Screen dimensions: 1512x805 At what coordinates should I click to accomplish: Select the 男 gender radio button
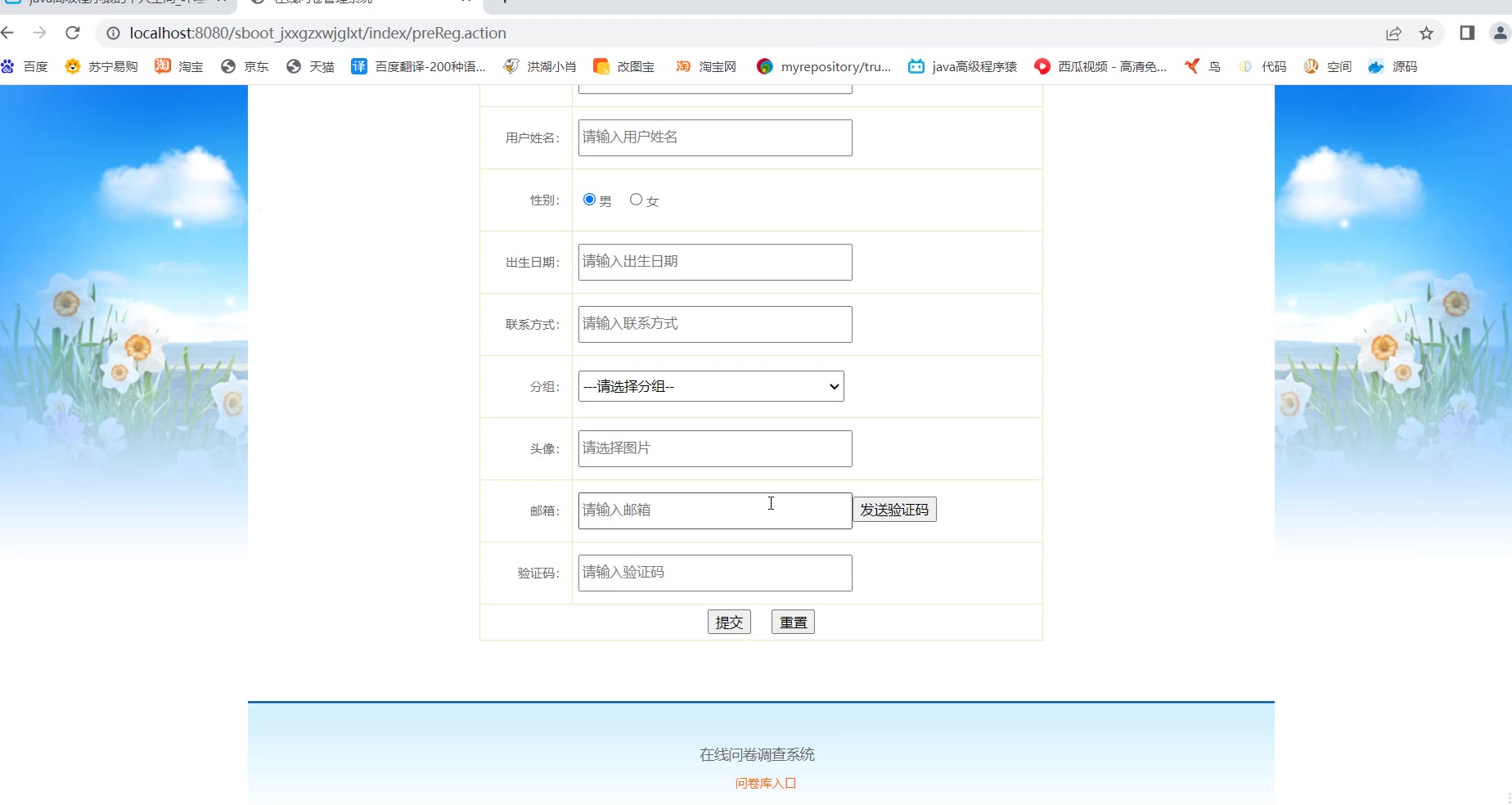click(589, 200)
